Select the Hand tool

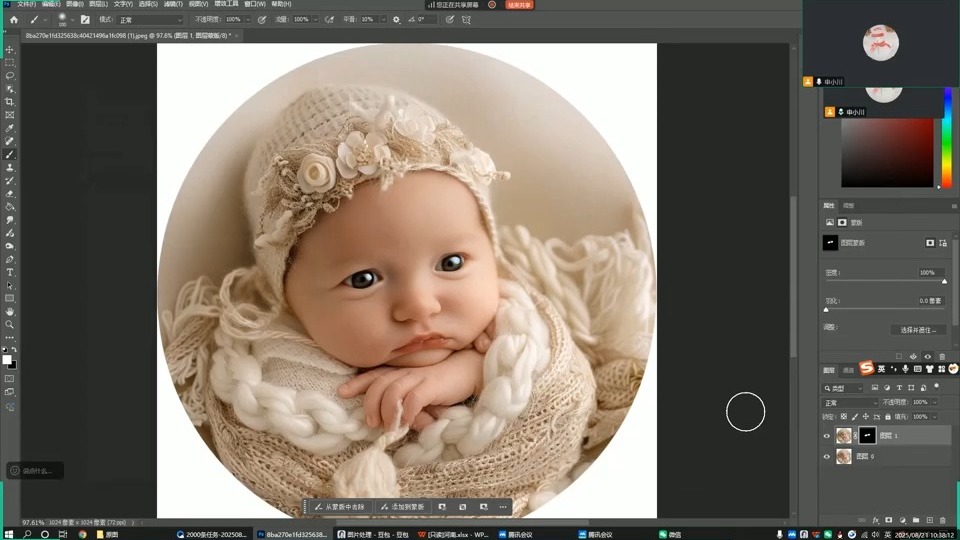pyautogui.click(x=9, y=312)
